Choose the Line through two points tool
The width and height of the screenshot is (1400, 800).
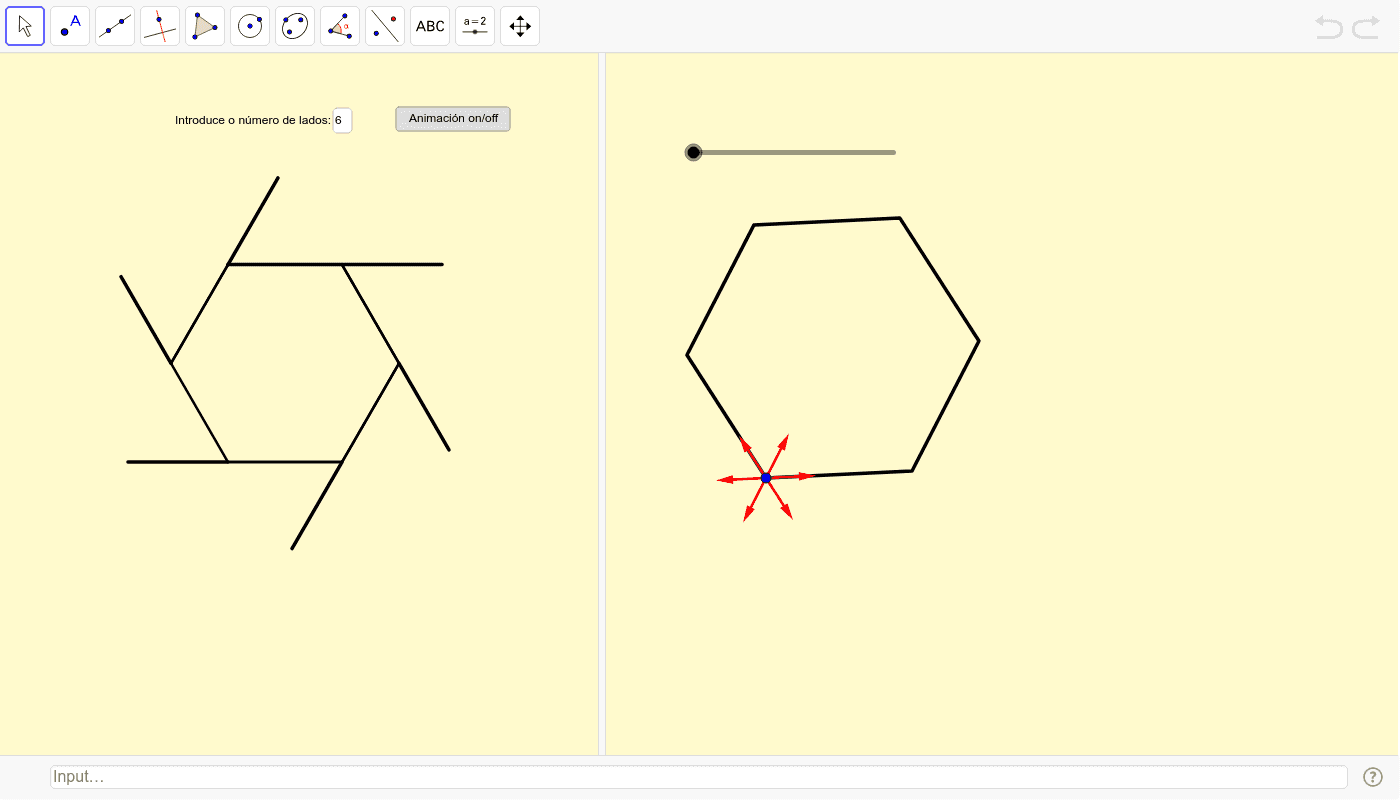click(x=115, y=26)
